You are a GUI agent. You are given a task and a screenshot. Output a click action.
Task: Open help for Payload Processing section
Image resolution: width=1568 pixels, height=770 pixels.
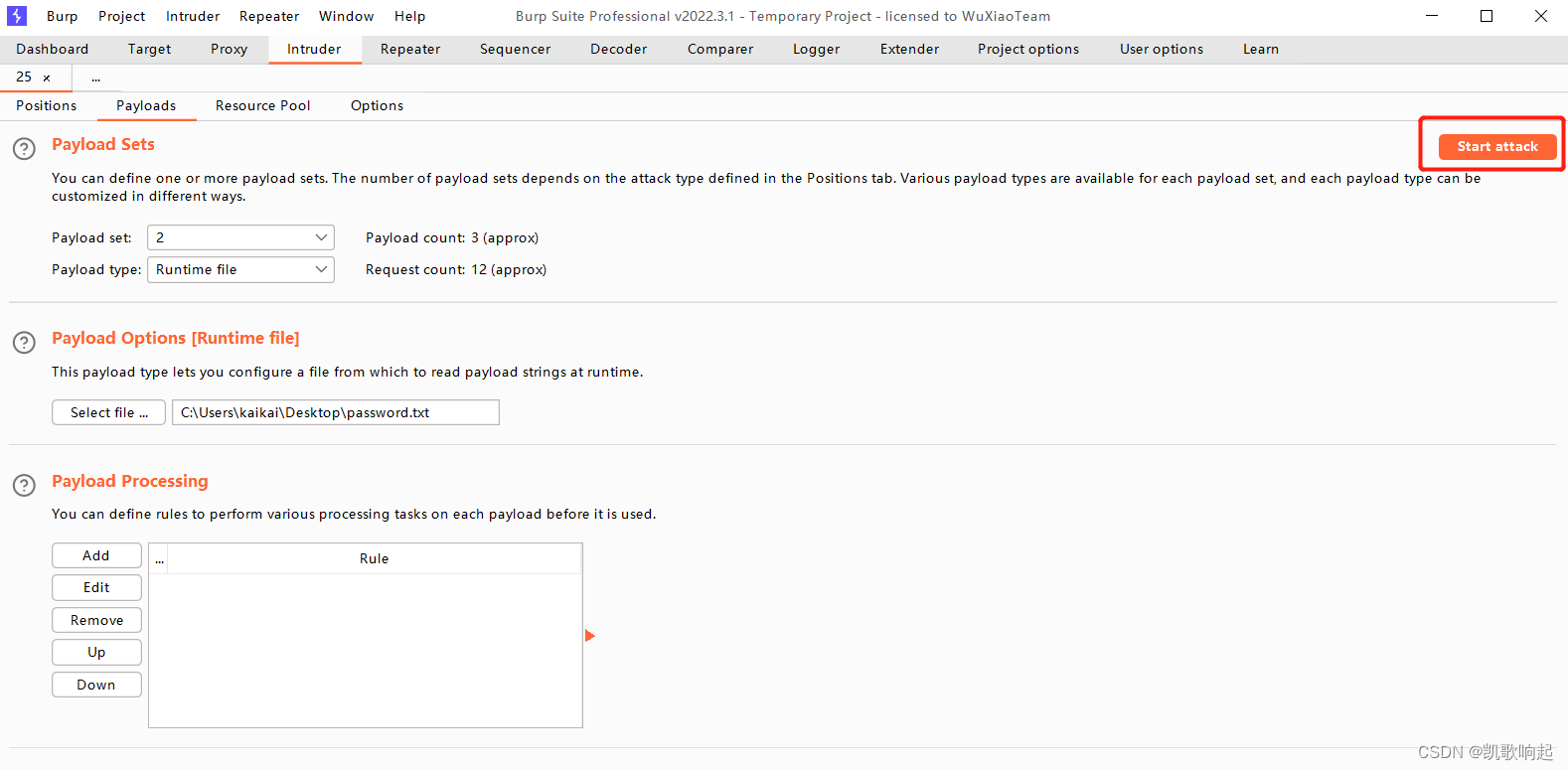[24, 485]
